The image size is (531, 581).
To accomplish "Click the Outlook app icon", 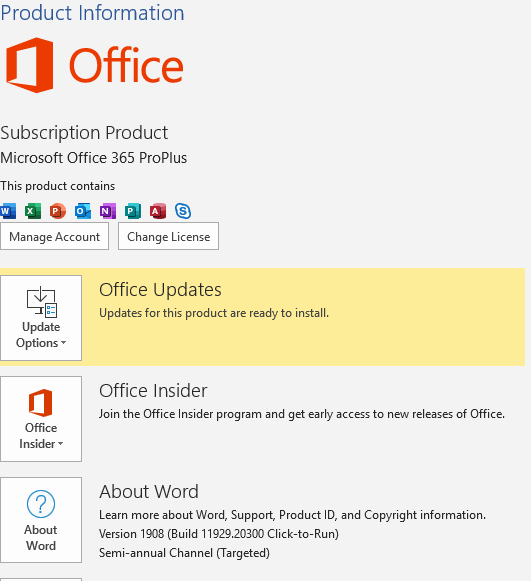I will point(83,211).
